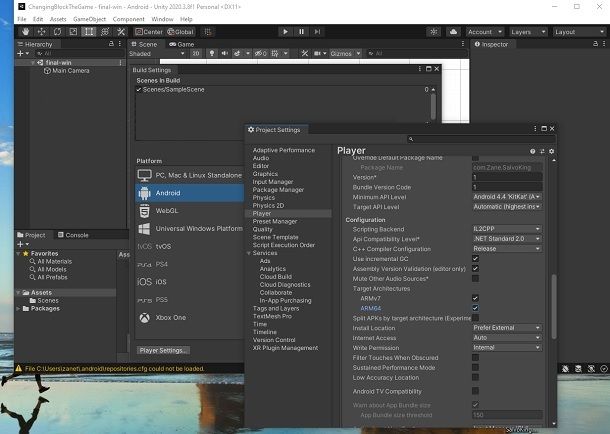Select the WebGL platform
Viewport: 610px width, 434px height.
click(189, 211)
